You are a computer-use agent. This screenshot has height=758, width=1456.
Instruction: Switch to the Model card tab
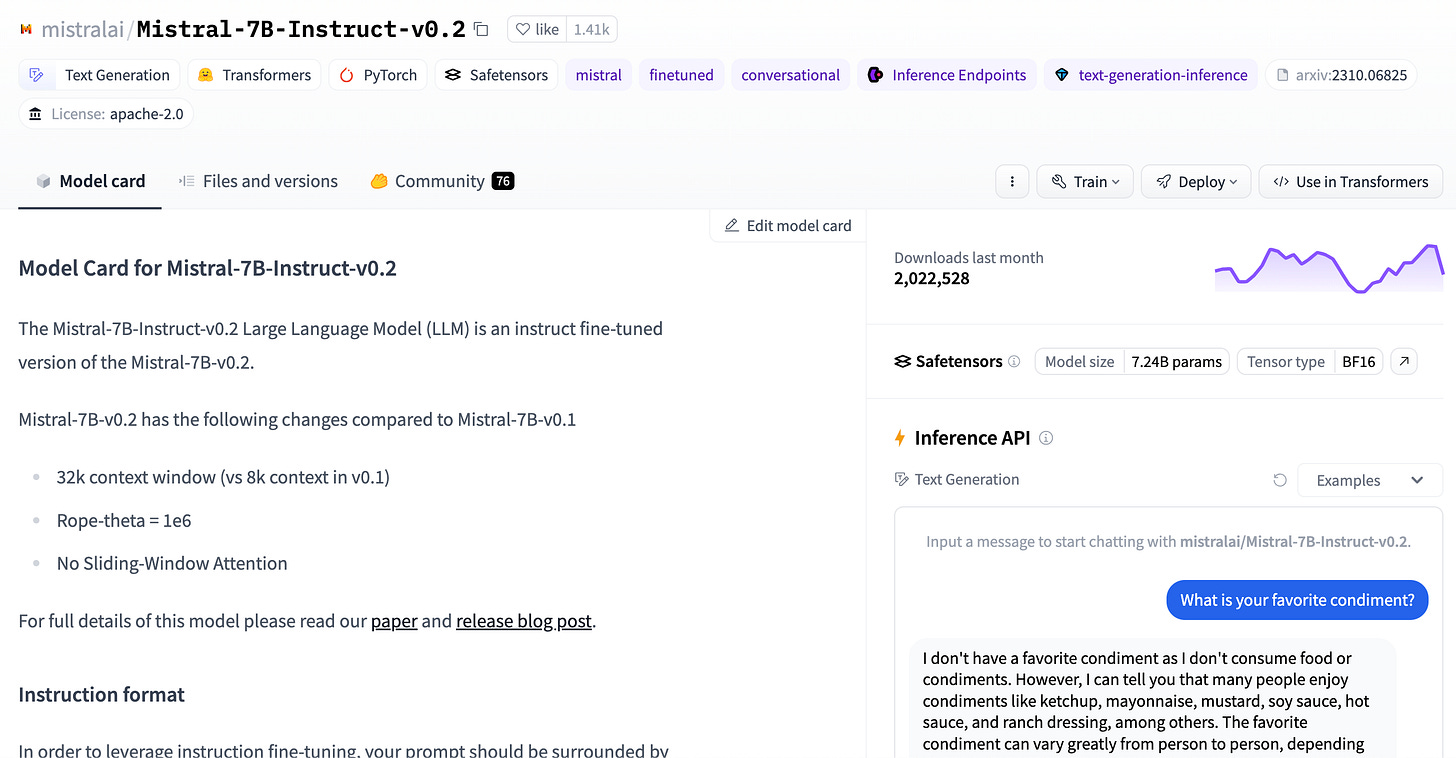click(90, 181)
